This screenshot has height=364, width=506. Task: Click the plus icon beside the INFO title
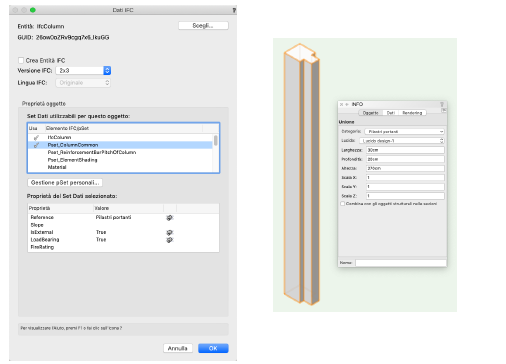[x=347, y=104]
